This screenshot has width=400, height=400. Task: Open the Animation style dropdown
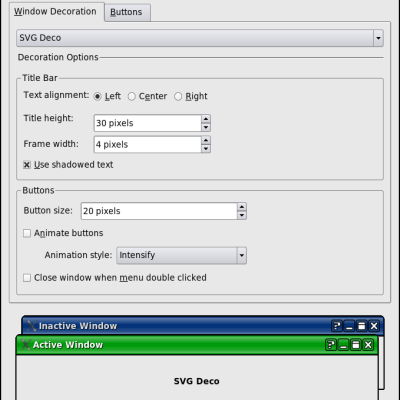pos(181,255)
